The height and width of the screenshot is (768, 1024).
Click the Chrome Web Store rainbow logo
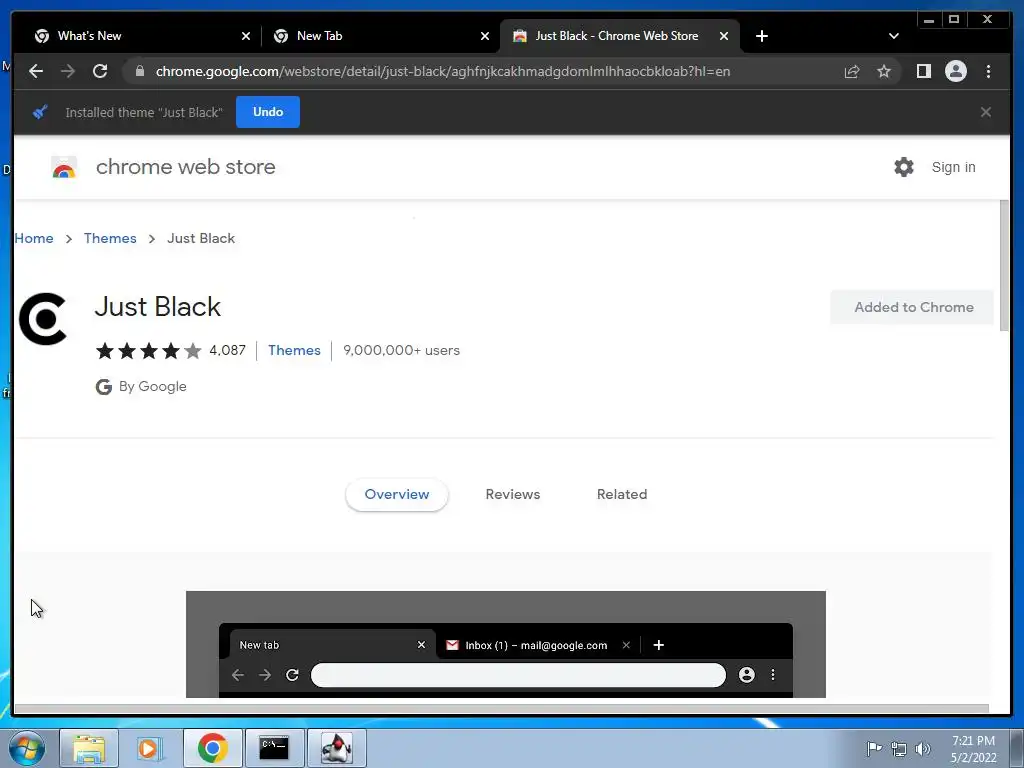pyautogui.click(x=64, y=167)
